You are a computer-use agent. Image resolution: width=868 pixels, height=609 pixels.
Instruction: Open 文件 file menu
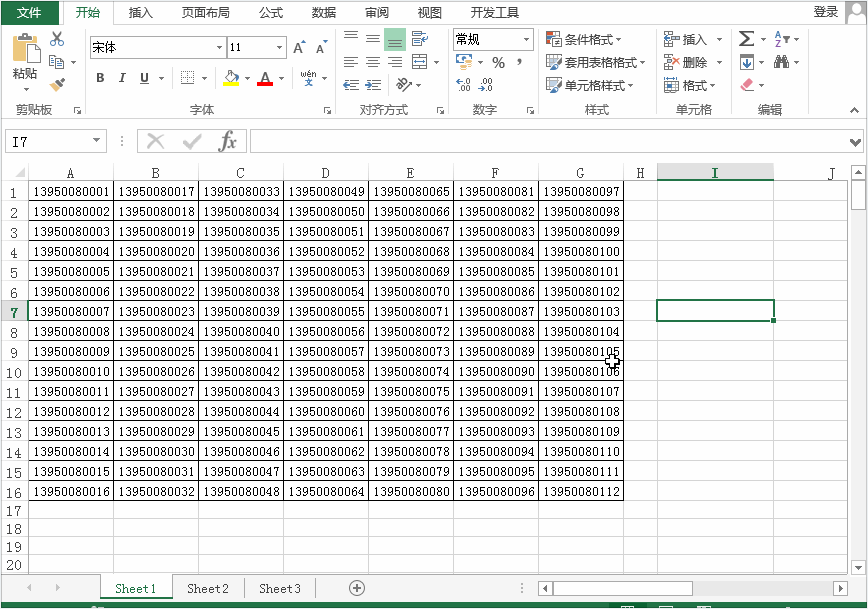coord(29,13)
